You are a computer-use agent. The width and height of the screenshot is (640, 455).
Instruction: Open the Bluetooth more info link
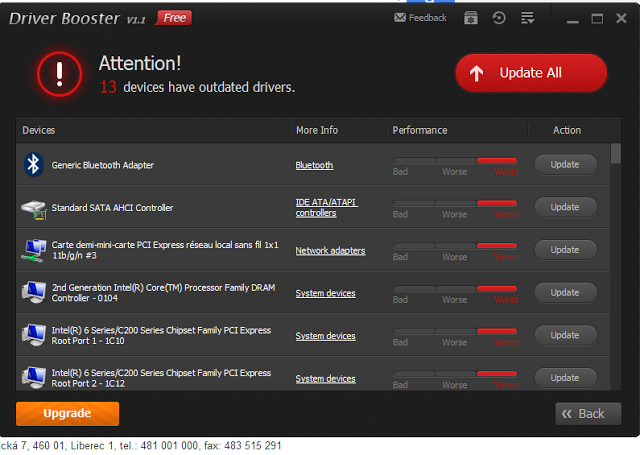[314, 165]
